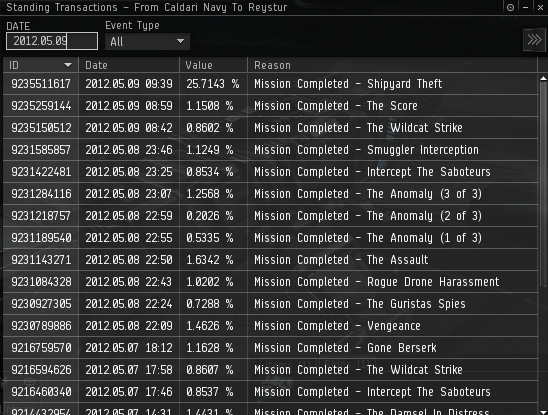Viewport: 548px width, 415px height.
Task: Click the pin window icon in title bar
Action: click(x=510, y=7)
